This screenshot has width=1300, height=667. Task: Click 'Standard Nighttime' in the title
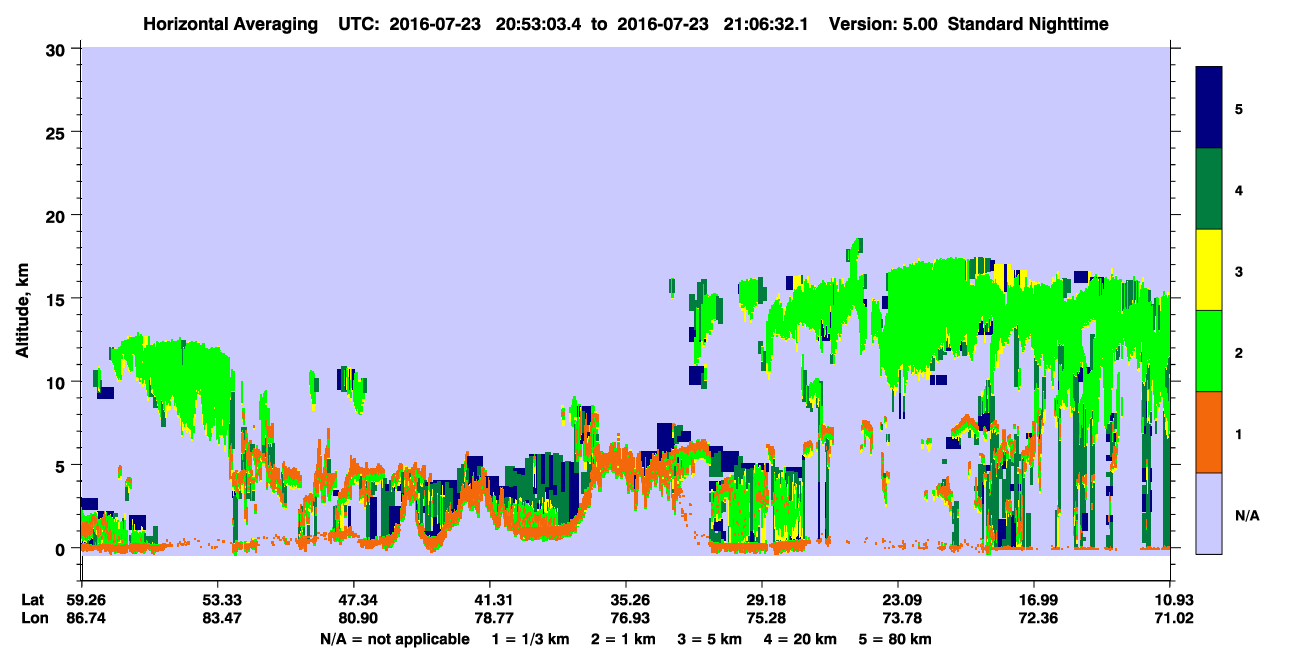pyautogui.click(x=1028, y=24)
